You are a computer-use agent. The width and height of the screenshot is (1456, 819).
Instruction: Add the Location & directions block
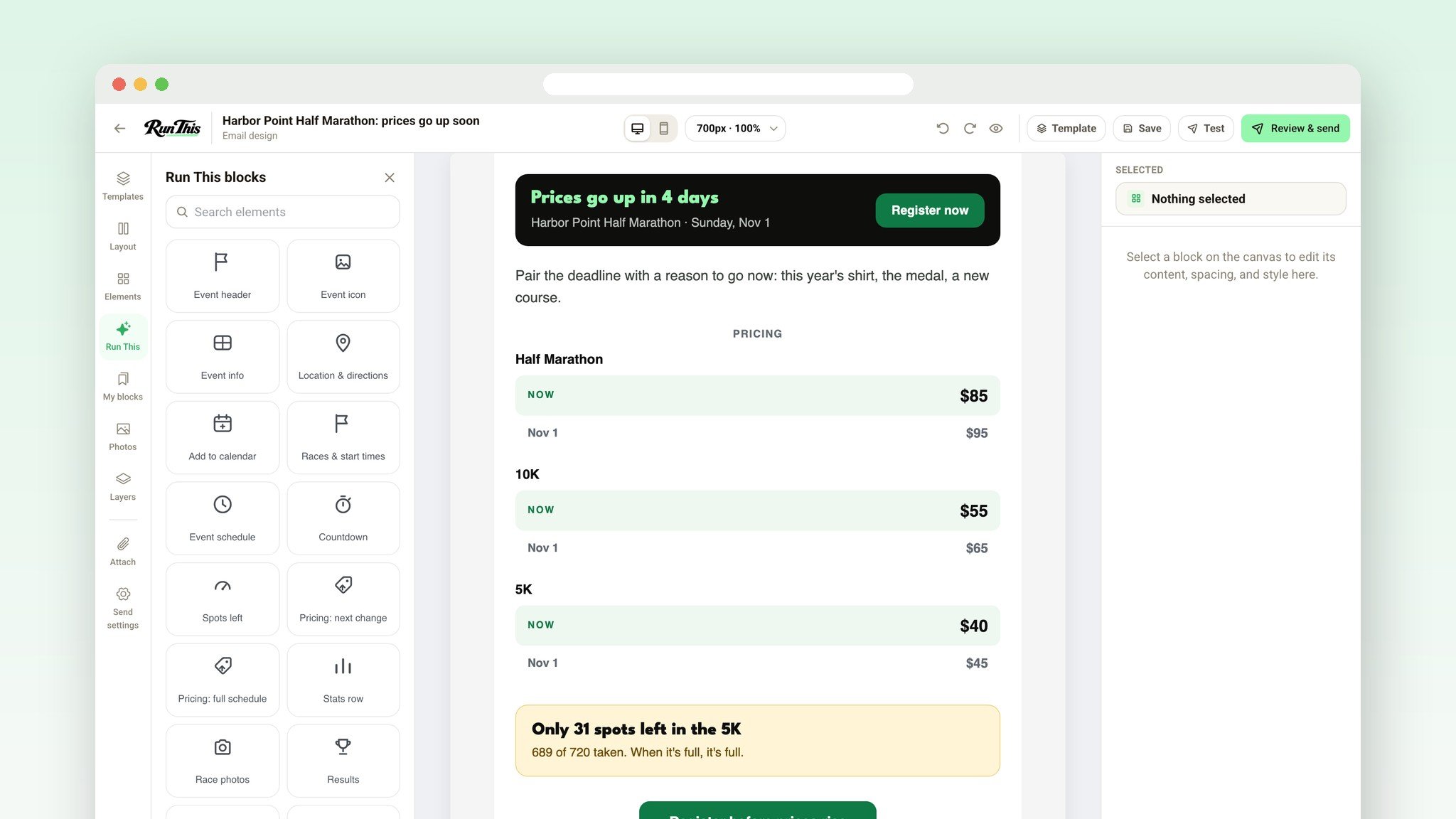click(343, 357)
